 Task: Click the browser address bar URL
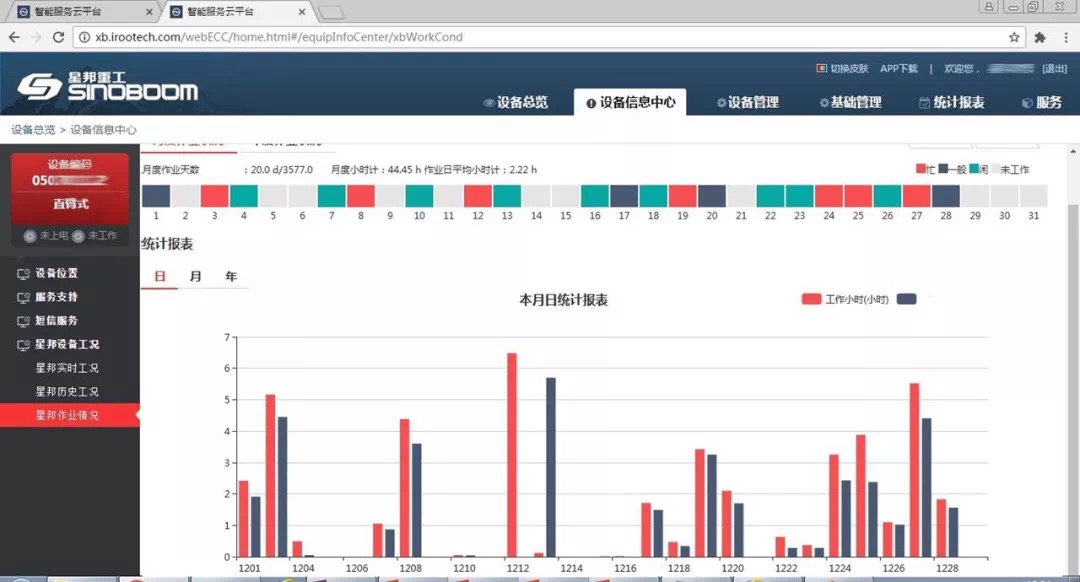pyautogui.click(x=280, y=37)
